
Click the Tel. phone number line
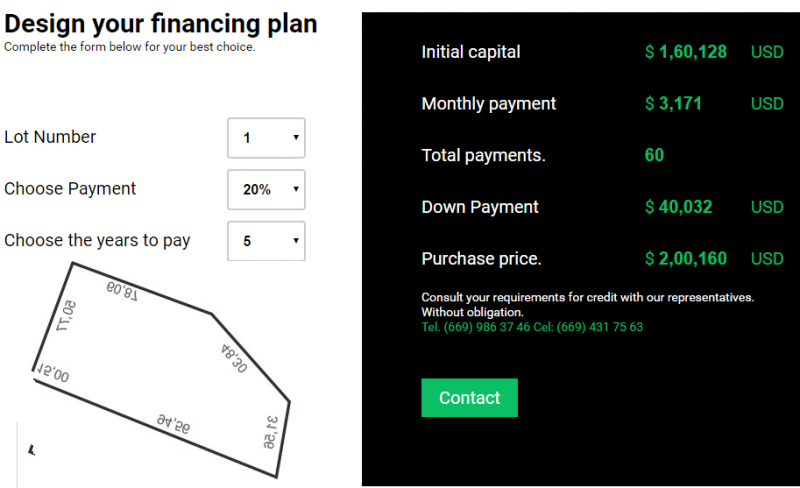[x=532, y=327]
